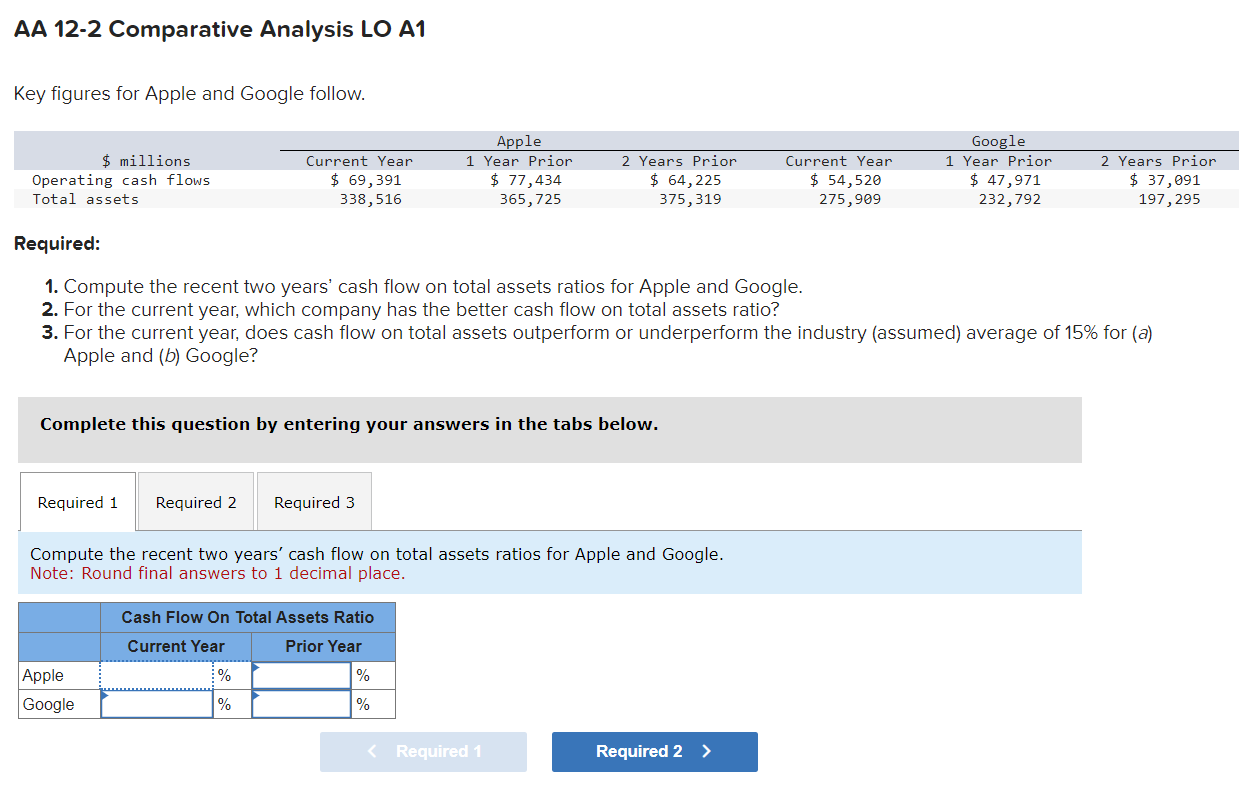1245x790 pixels.
Task: Click Apple's Prior Year ratio input field
Action: 302,675
